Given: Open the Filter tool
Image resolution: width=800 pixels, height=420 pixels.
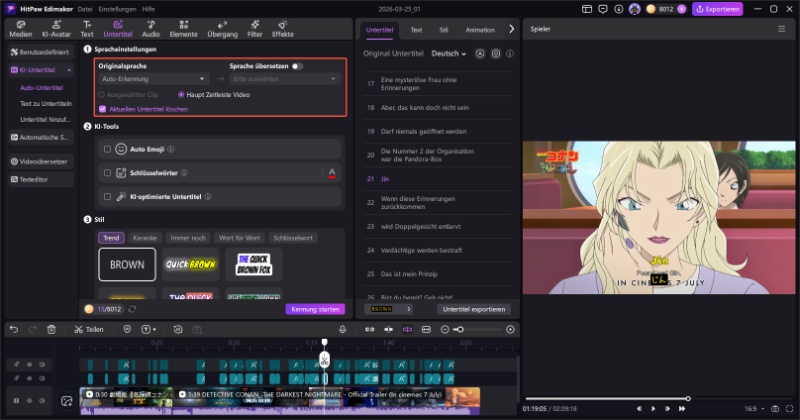Looking at the screenshot, I should [x=255, y=29].
